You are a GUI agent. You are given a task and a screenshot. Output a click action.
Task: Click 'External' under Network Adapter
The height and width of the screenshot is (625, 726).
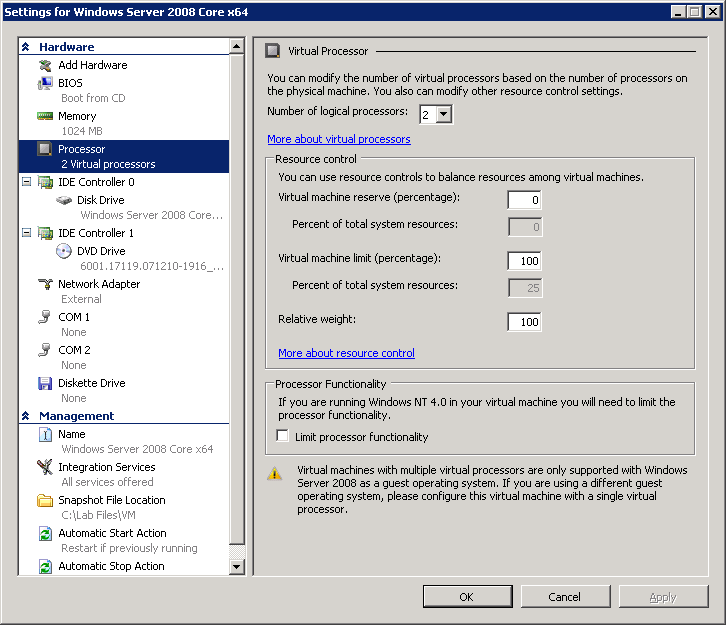pyautogui.click(x=81, y=300)
